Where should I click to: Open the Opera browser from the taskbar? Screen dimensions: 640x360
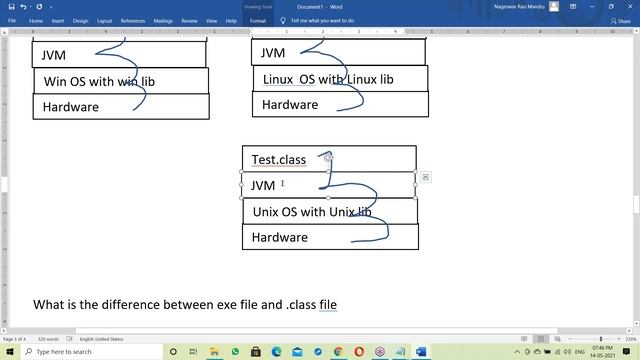pyautogui.click(x=359, y=351)
